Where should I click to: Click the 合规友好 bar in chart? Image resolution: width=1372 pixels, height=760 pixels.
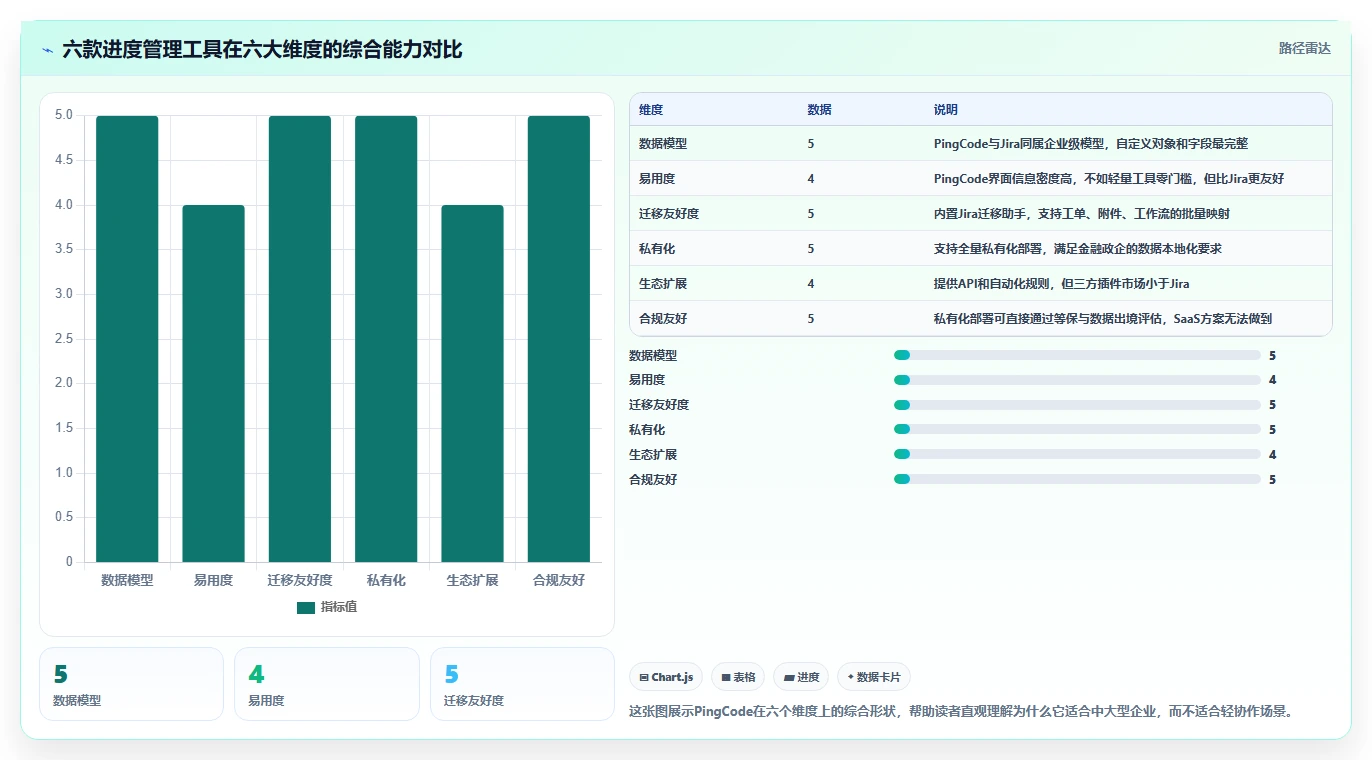(559, 339)
